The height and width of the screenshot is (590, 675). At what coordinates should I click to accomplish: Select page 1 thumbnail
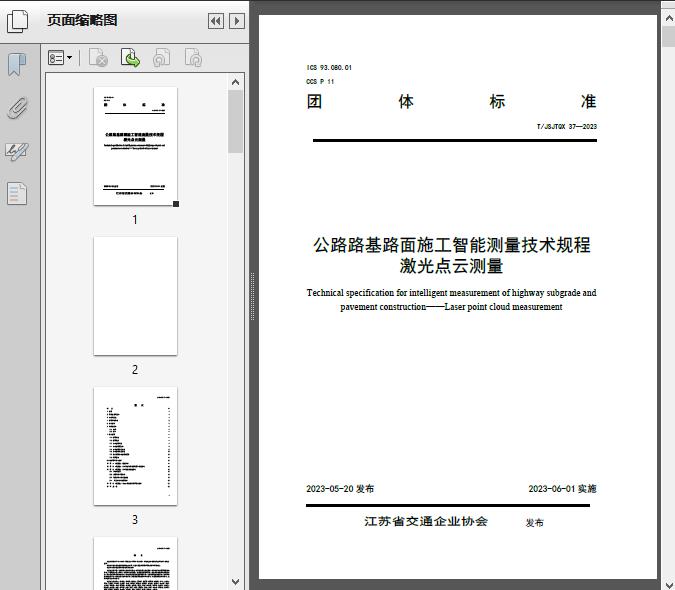(x=135, y=146)
